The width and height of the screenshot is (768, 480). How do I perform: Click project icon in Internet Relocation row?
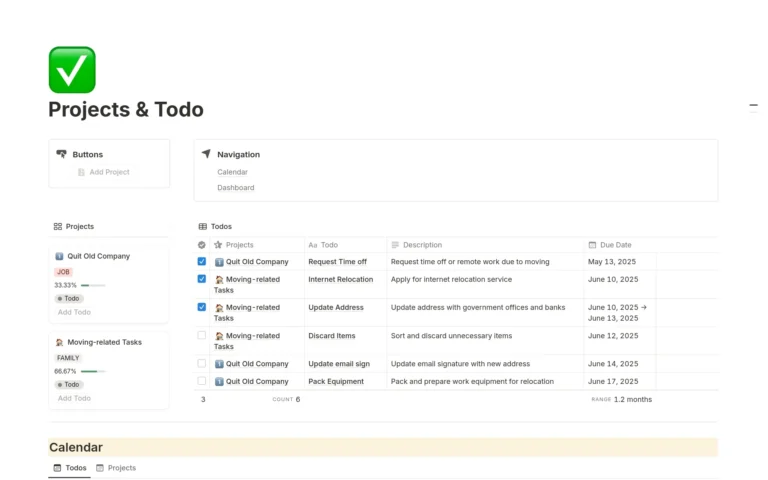[x=219, y=280]
